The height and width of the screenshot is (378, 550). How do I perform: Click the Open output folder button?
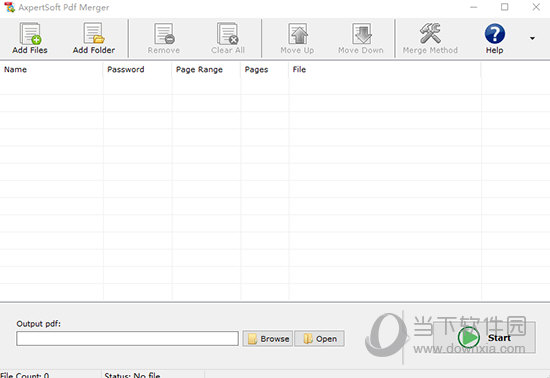coord(320,338)
